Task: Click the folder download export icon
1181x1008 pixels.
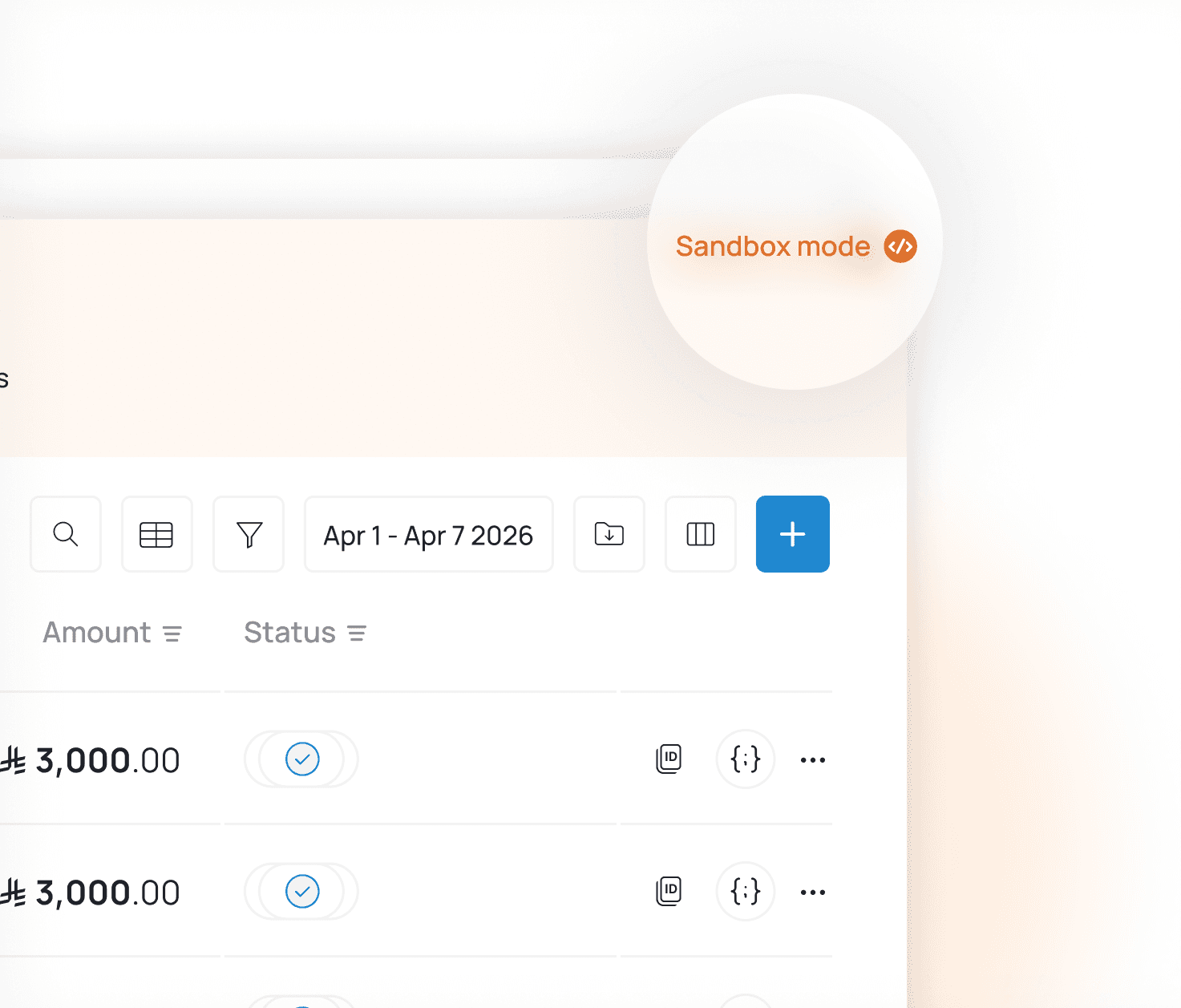Action: click(609, 534)
